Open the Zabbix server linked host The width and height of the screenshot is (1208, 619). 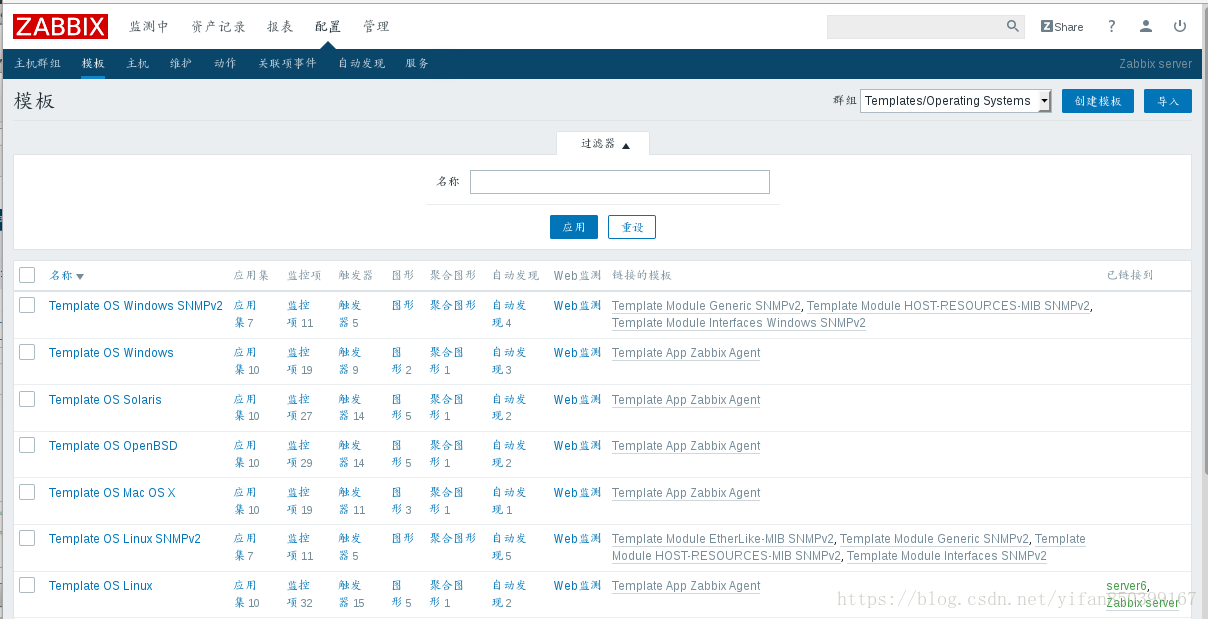point(1142,603)
